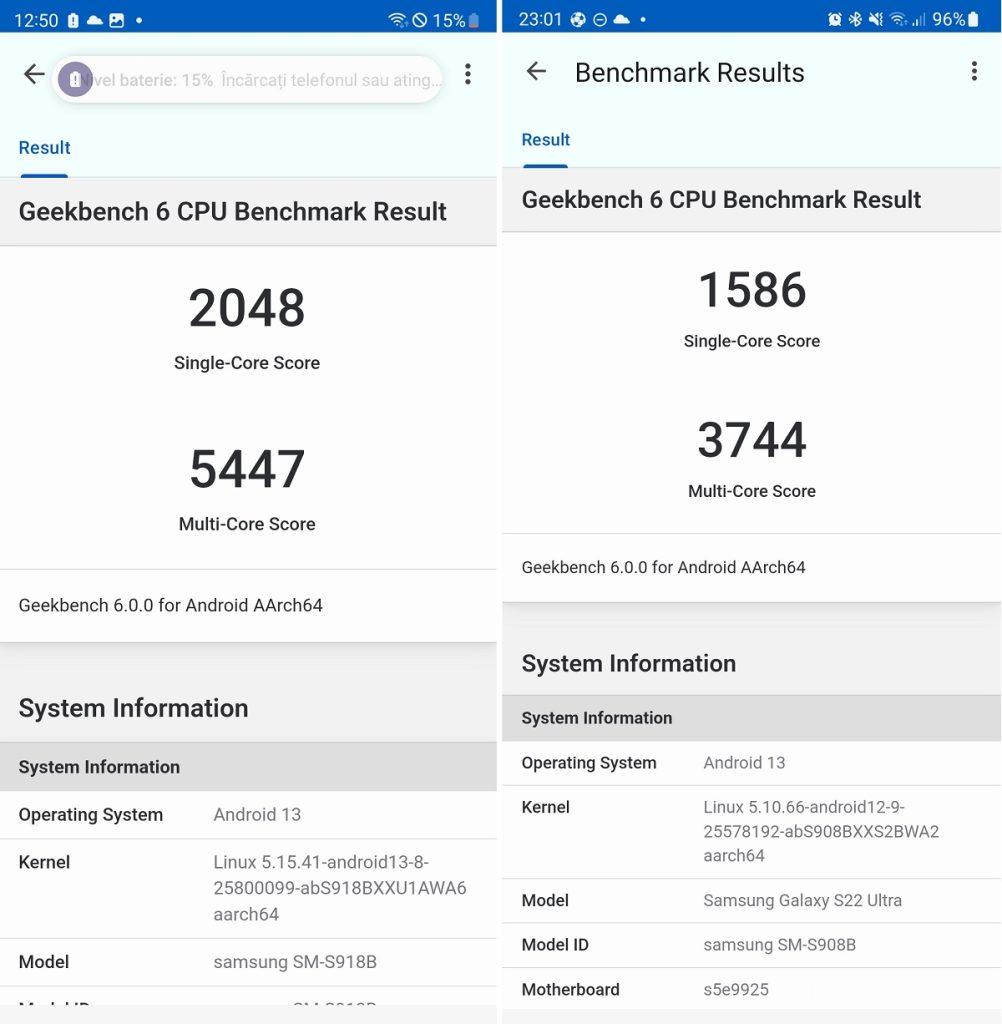Tap the 2048 single-core score

click(247, 308)
